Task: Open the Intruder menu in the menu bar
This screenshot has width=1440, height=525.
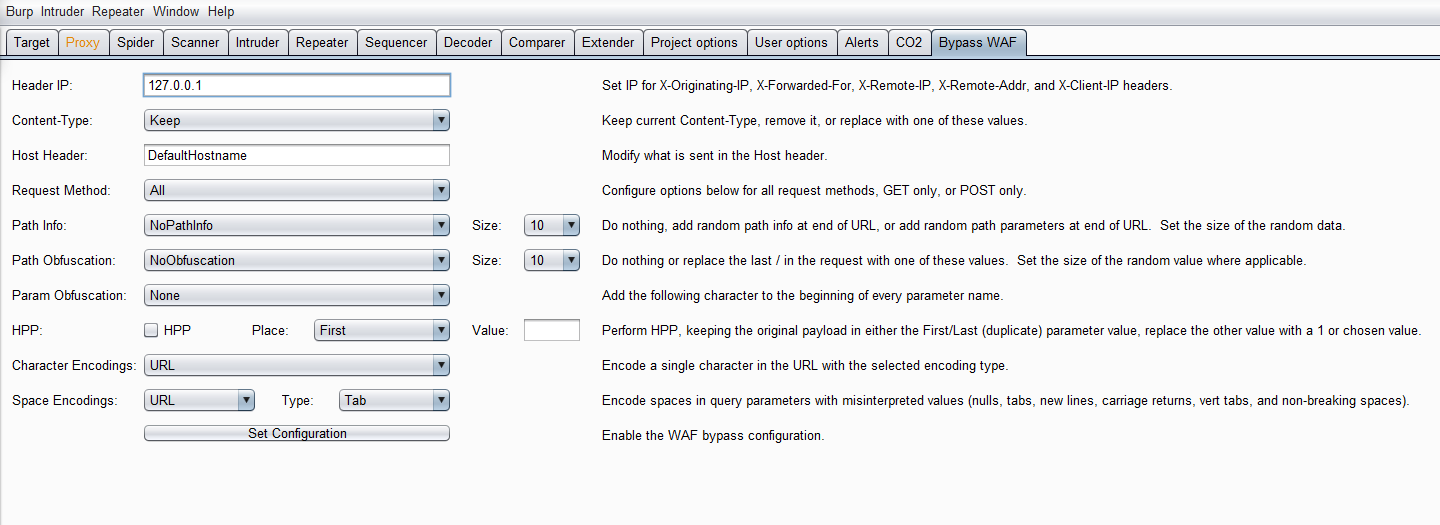Action: click(64, 12)
